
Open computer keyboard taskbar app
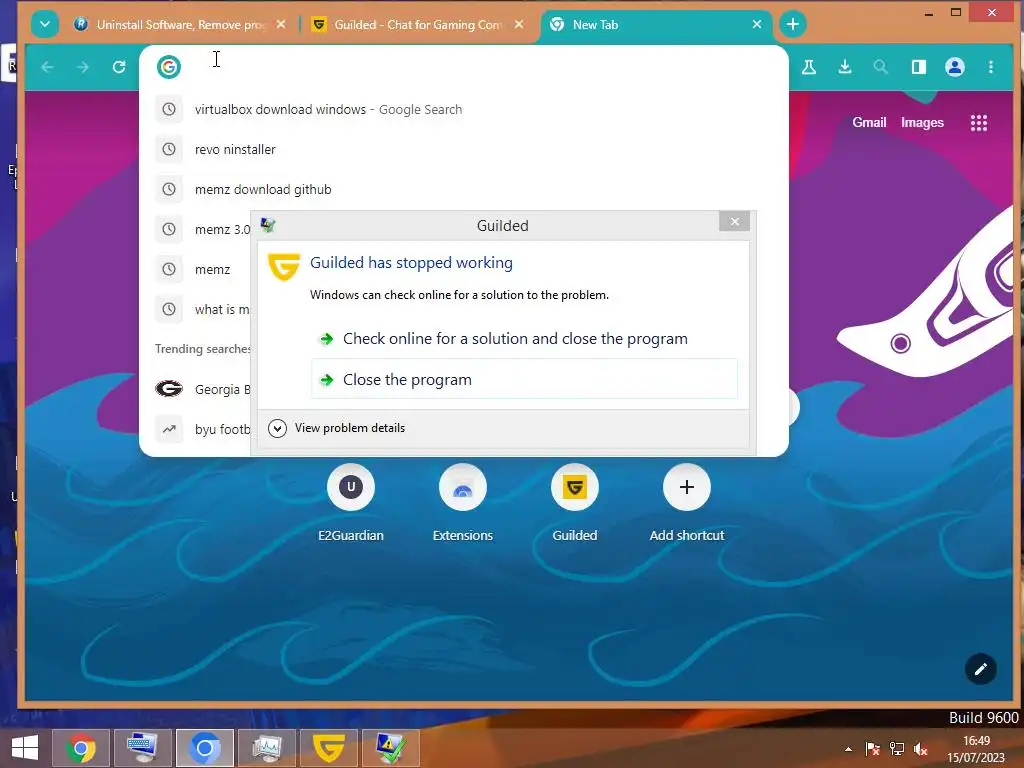(x=143, y=748)
